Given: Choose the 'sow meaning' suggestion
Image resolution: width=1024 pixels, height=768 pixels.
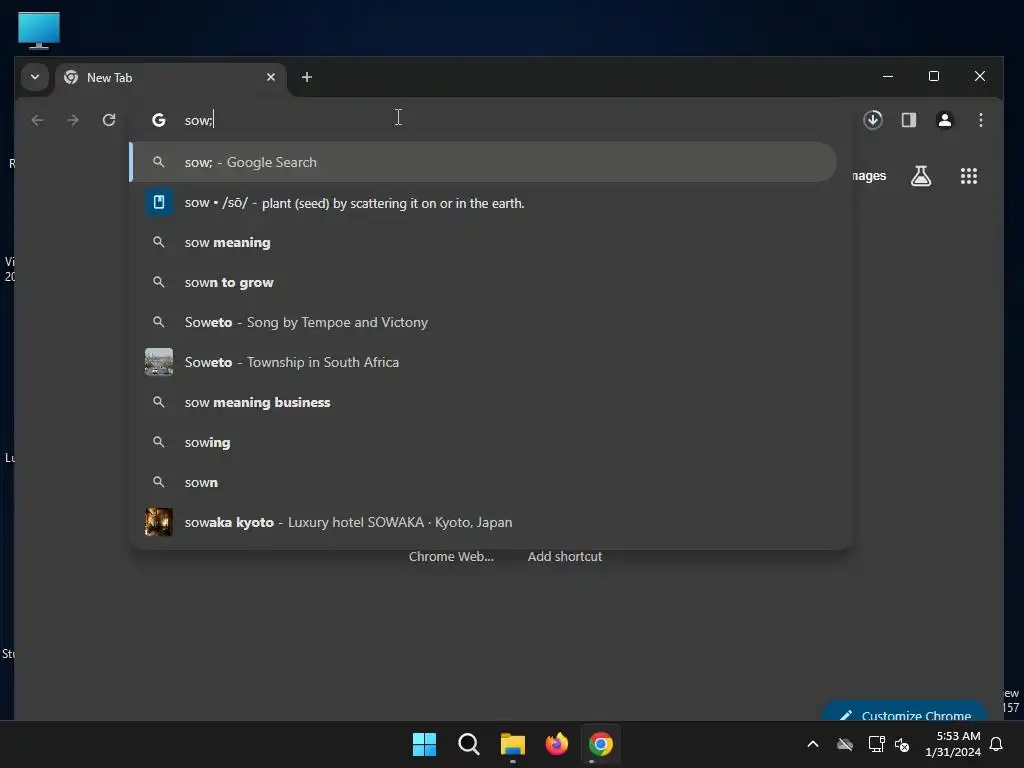Looking at the screenshot, I should pyautogui.click(x=483, y=242).
